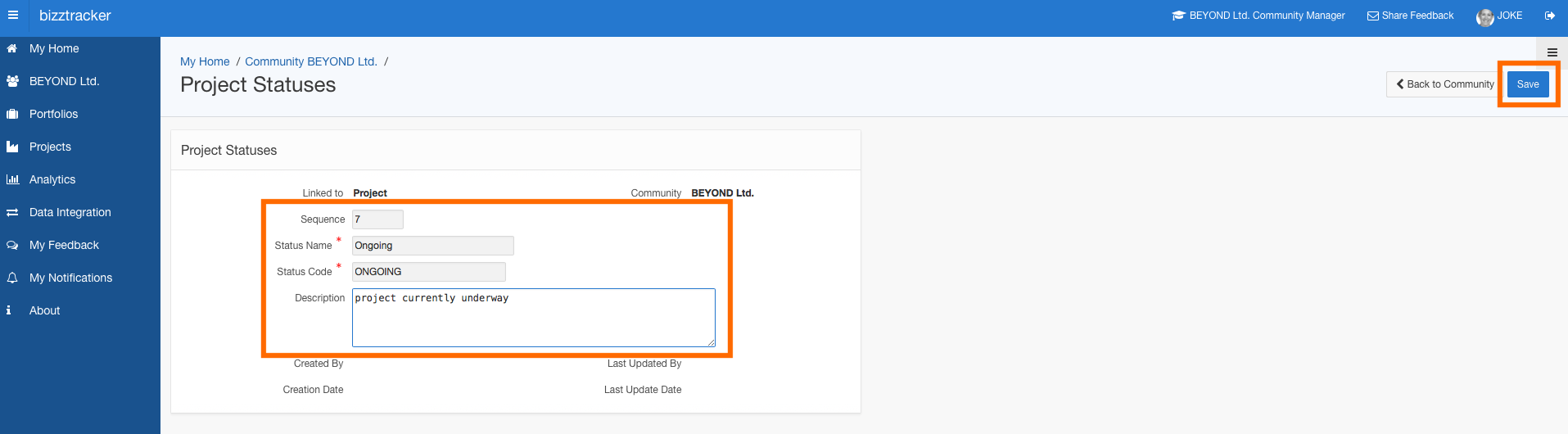Click the Data Integration arrows icon
Screen dimensions: 1568x434
click(12, 212)
